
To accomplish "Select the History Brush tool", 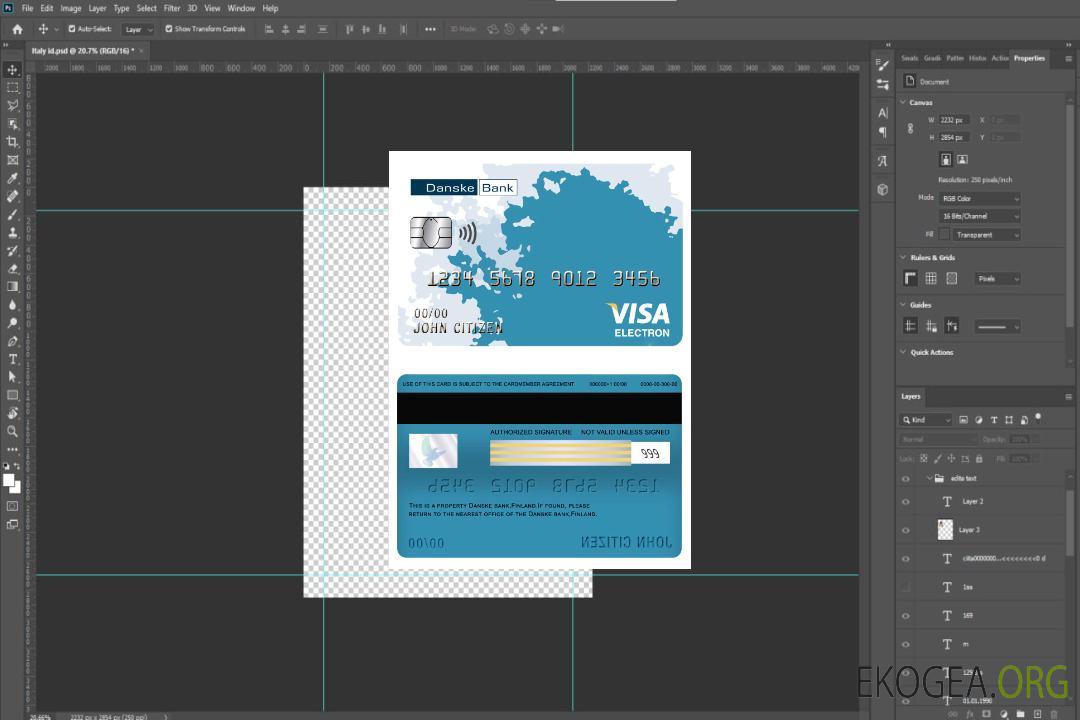I will pos(12,251).
